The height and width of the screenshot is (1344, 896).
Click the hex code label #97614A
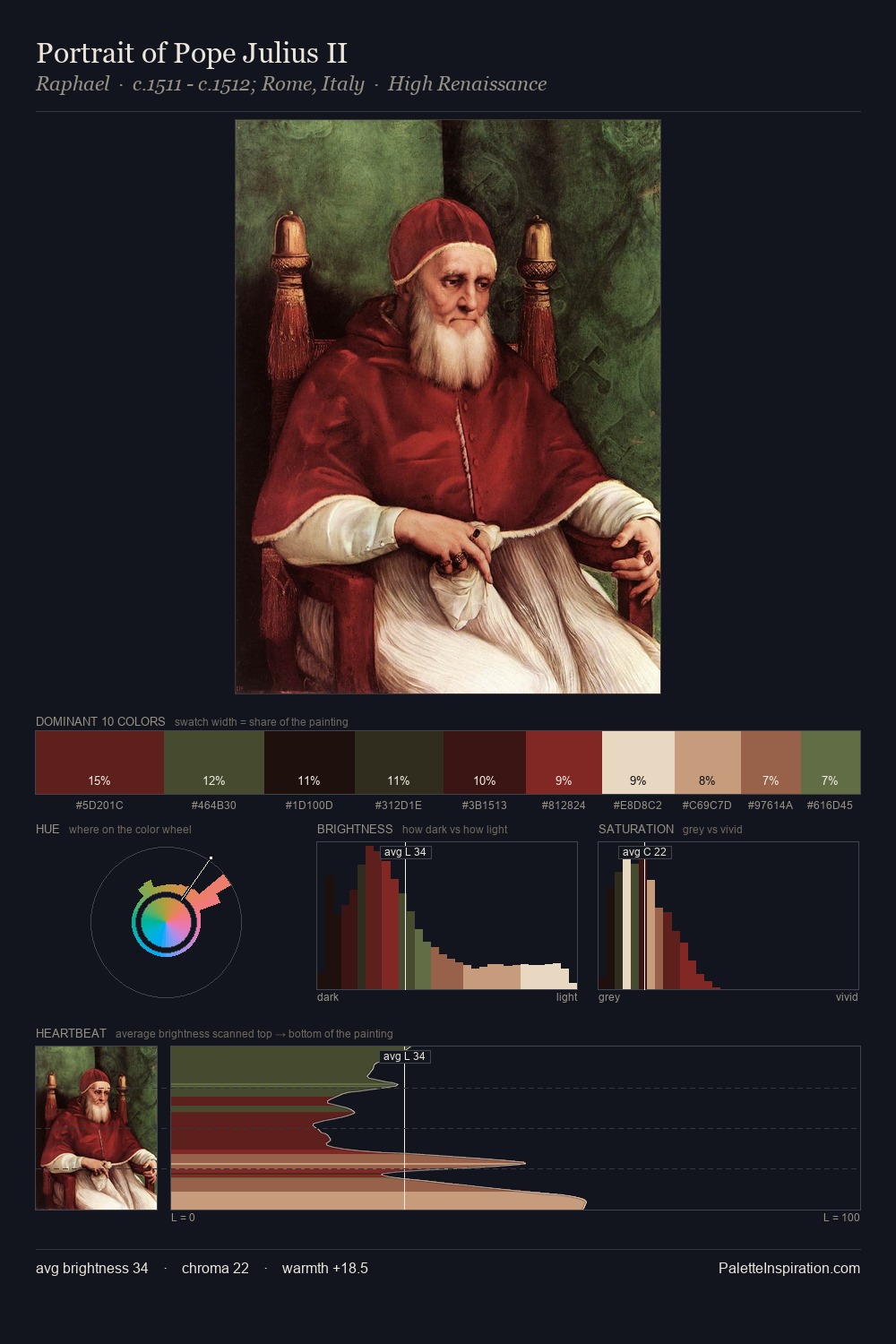click(771, 806)
